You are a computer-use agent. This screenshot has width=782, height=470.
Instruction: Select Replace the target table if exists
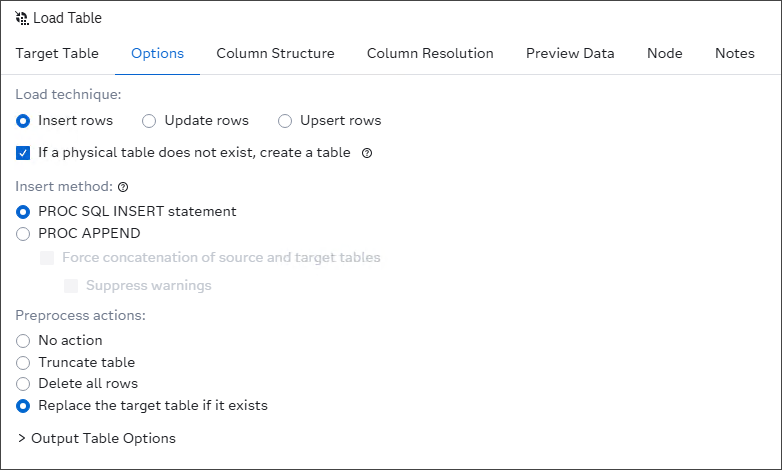coord(23,406)
